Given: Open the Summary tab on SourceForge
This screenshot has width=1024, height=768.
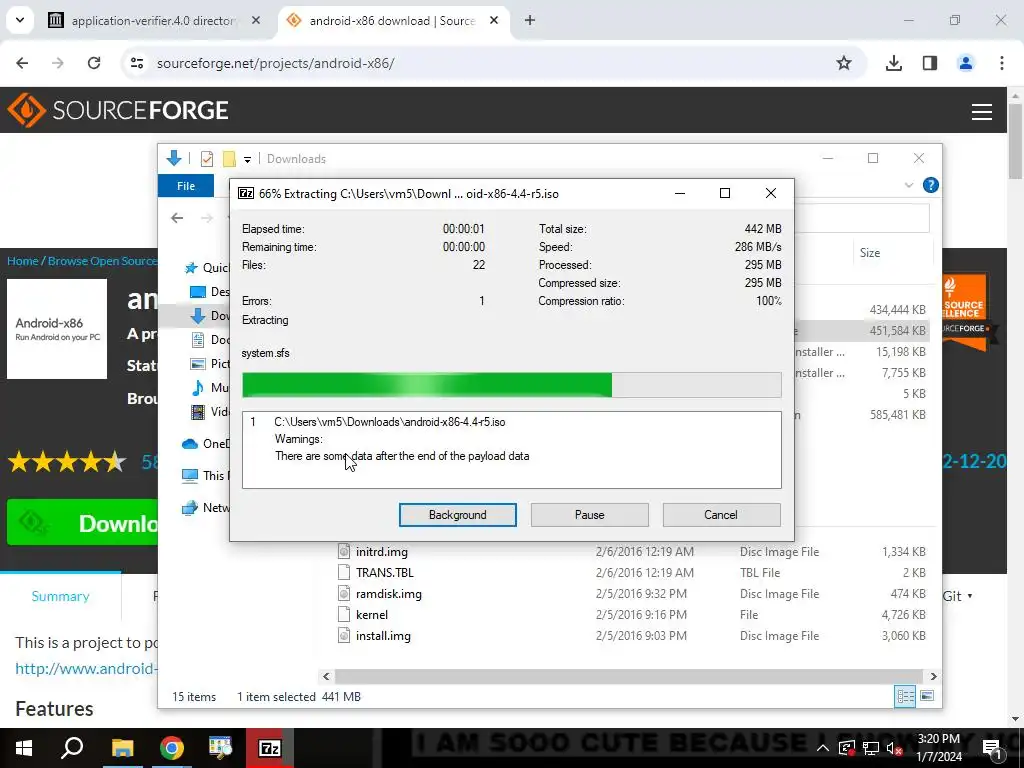Looking at the screenshot, I should [x=60, y=596].
